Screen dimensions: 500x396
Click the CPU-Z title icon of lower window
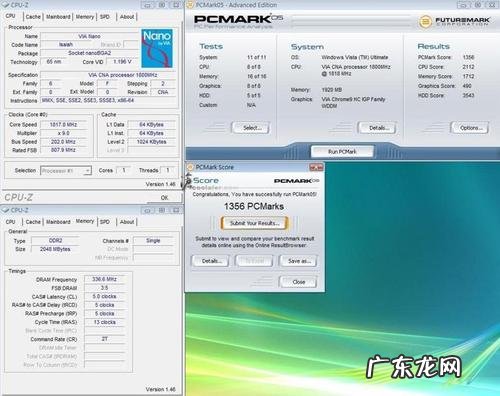pyautogui.click(x=6, y=210)
